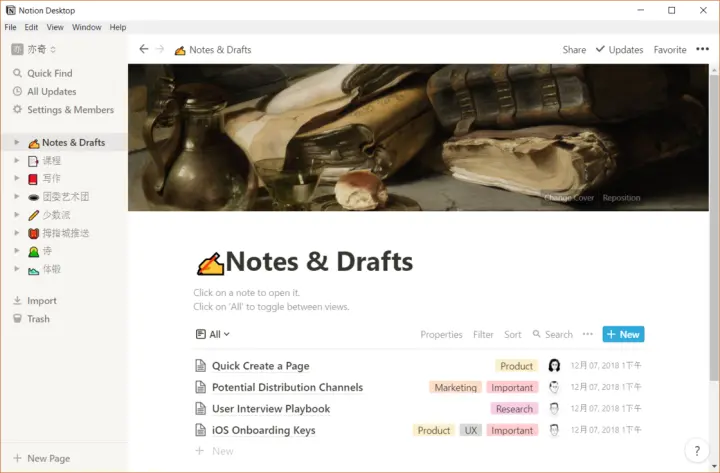Open the iOS Onboarding Keys note
Screen dimensions: 720x473
[x=264, y=430]
